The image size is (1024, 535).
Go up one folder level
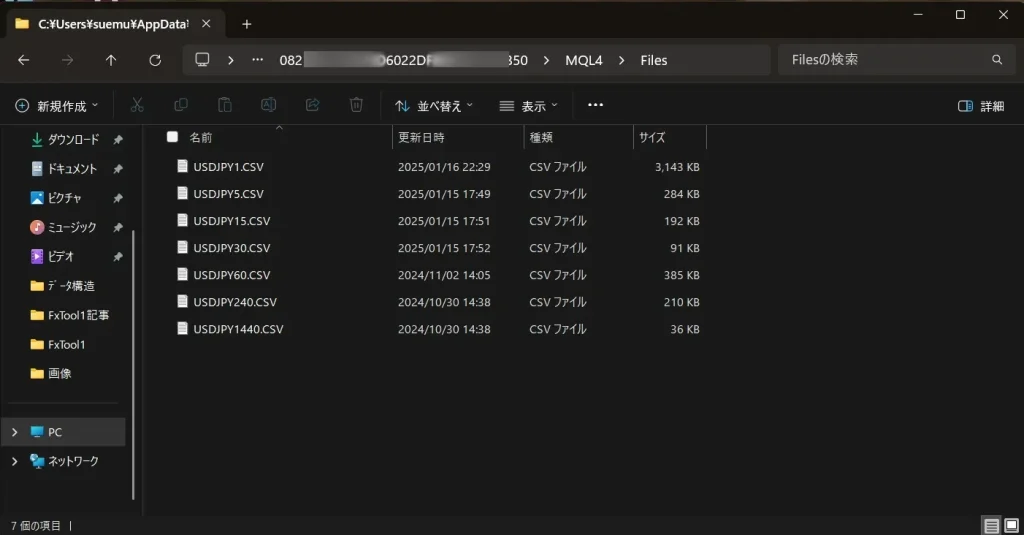coord(111,60)
